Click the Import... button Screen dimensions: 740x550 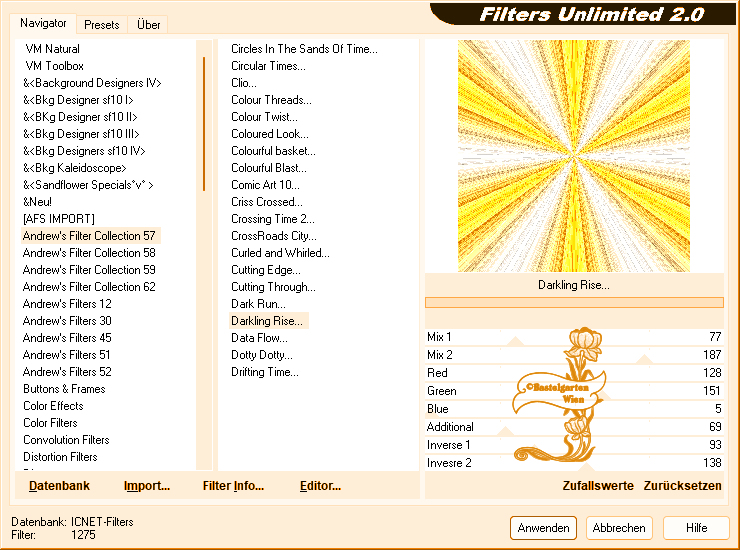click(147, 486)
